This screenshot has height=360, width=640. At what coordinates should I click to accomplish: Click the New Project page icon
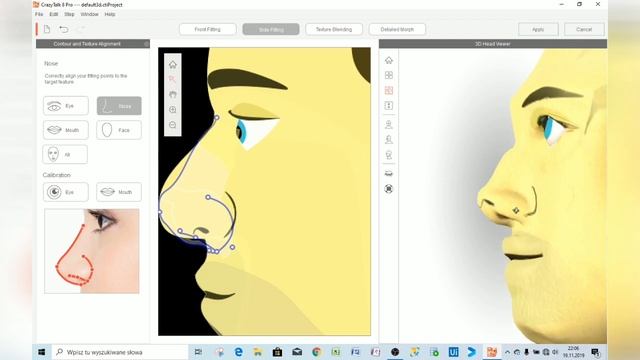tap(47, 29)
